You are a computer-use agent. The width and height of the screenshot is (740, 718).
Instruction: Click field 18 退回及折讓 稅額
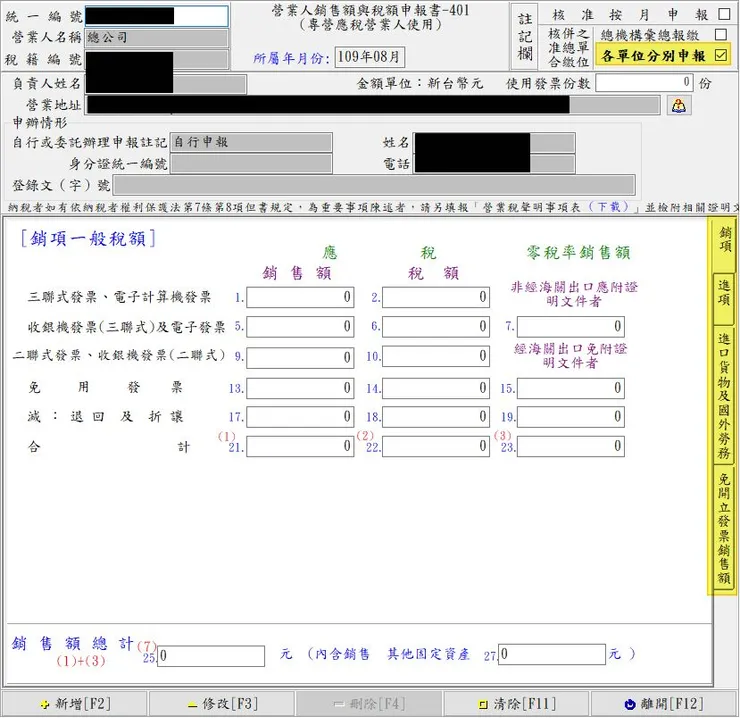click(436, 417)
